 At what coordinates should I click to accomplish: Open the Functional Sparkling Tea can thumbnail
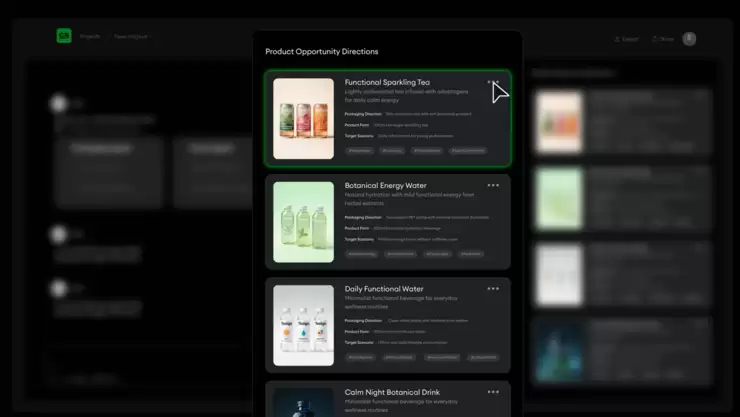(303, 119)
